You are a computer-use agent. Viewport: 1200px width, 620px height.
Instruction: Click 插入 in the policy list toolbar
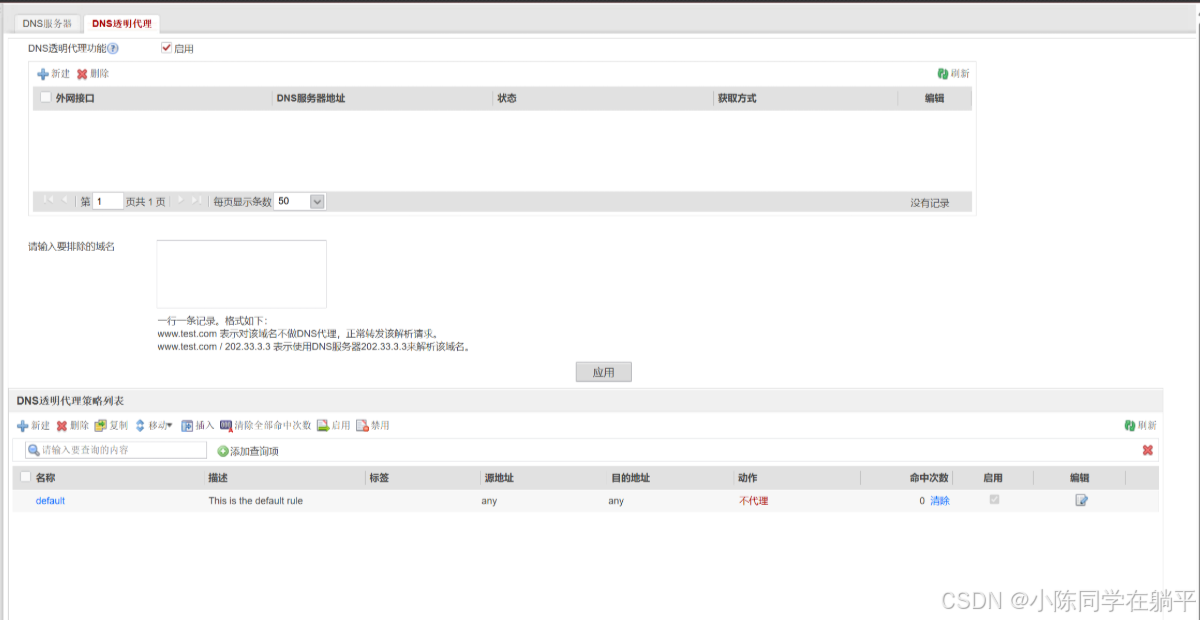[198, 426]
